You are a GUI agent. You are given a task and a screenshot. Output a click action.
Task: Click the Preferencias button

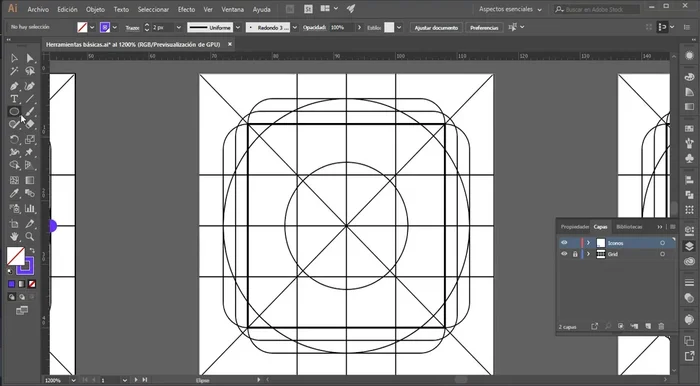pos(484,28)
